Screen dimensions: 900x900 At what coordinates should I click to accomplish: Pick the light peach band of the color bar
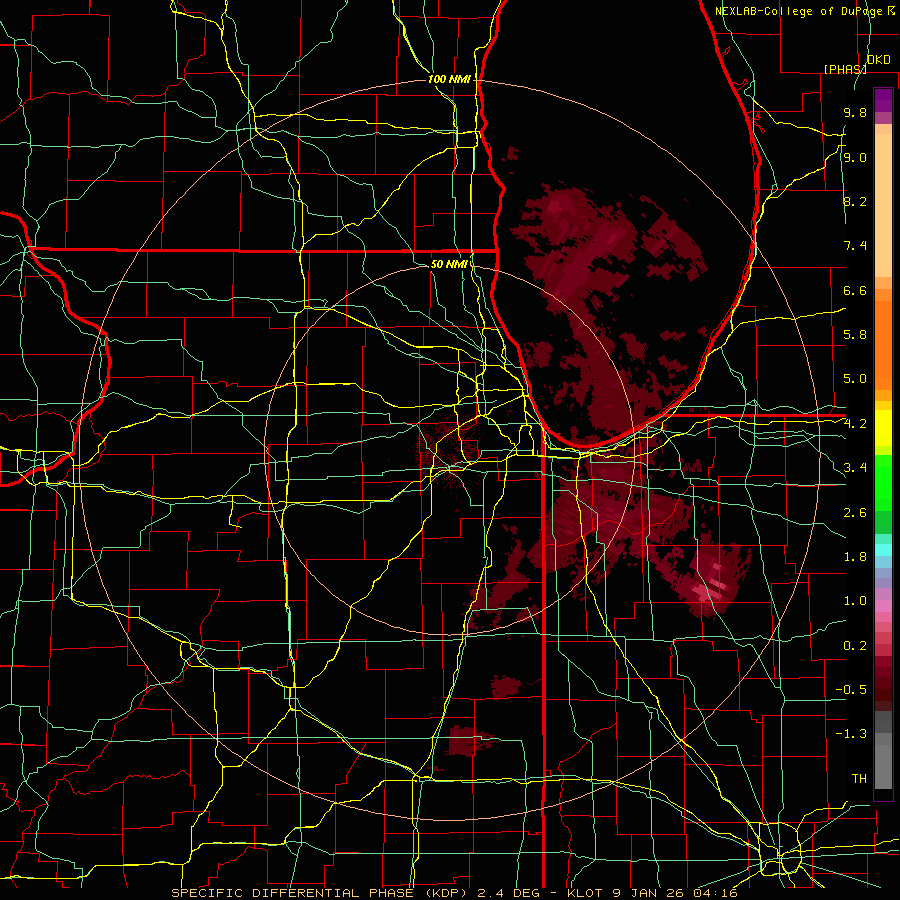pos(883,207)
